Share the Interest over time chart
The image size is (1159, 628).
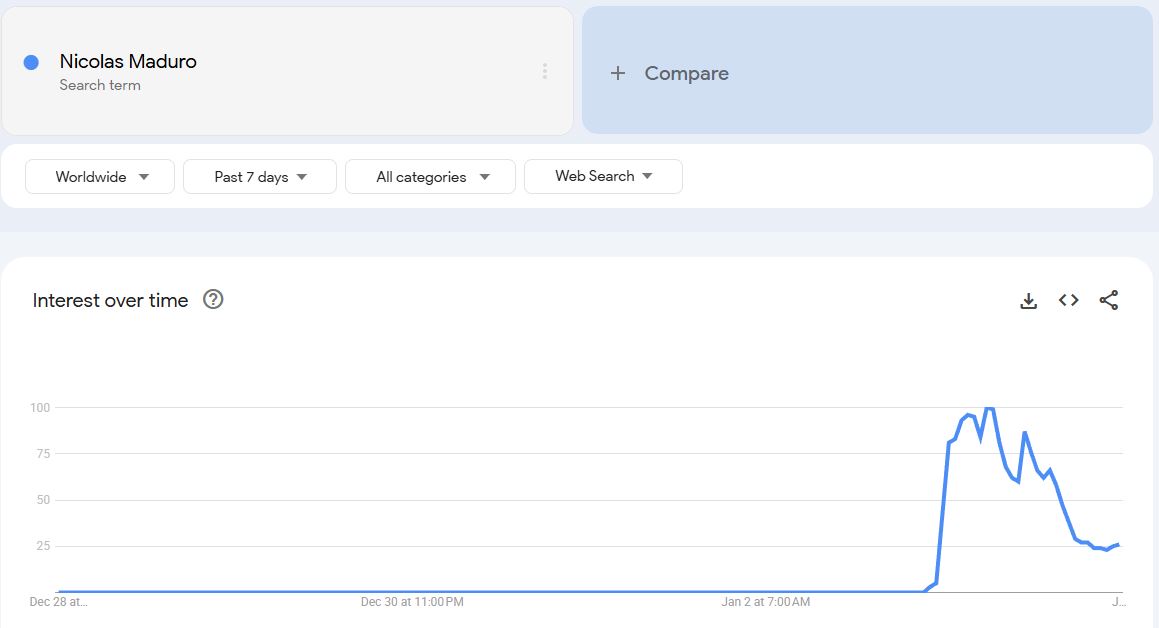[x=1108, y=300]
